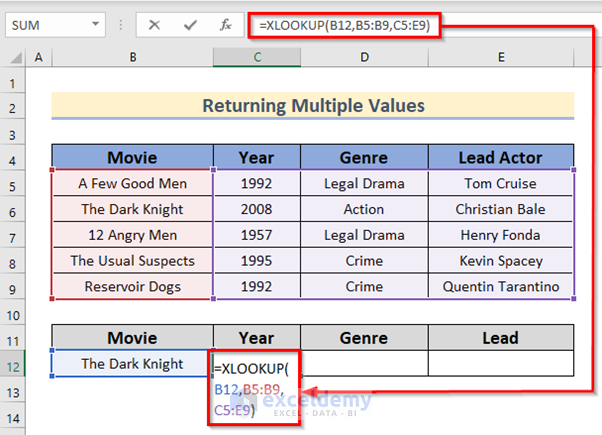Click the cell containing The Dark Knight lookup value
Viewport: 602px width, 435px height.
132,363
